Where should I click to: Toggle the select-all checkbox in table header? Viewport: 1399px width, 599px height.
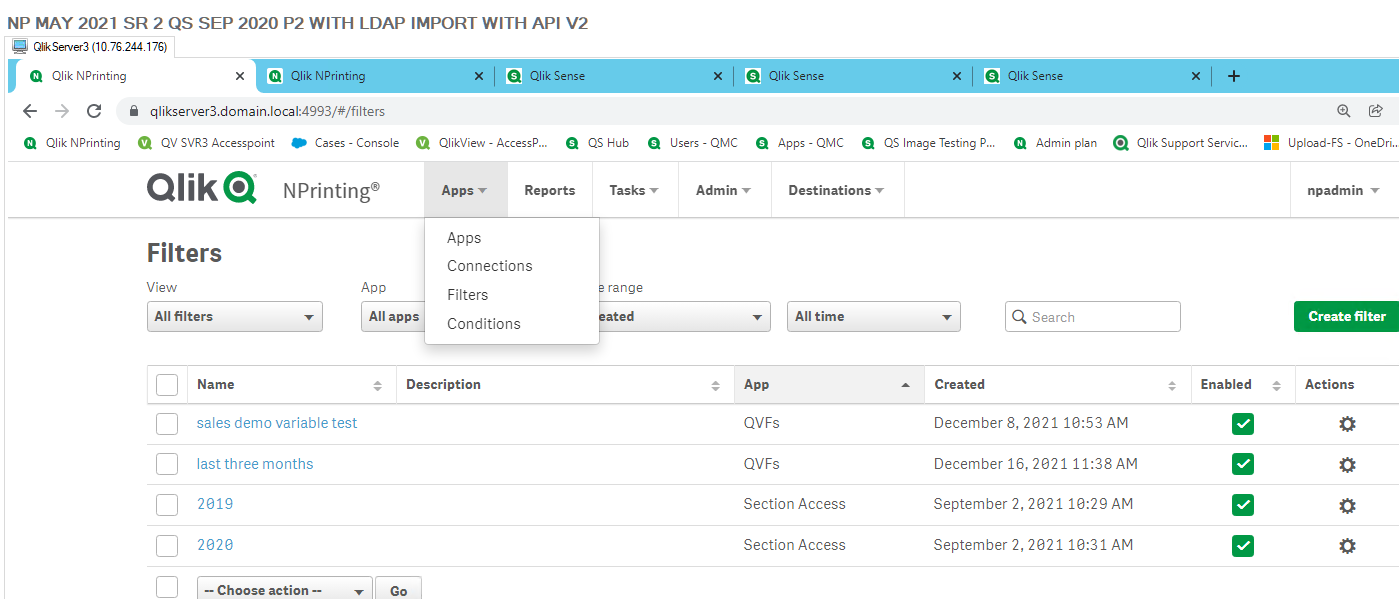point(167,385)
